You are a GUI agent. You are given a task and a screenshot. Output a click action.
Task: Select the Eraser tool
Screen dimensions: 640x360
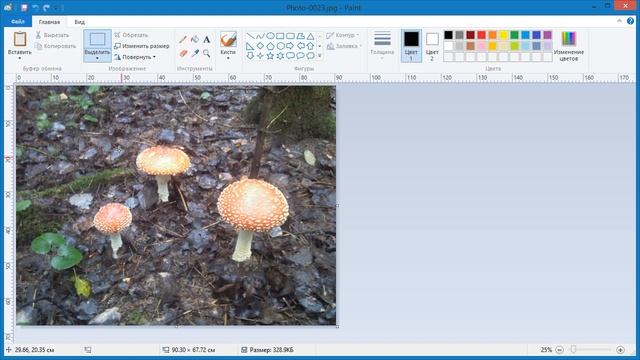[x=182, y=53]
